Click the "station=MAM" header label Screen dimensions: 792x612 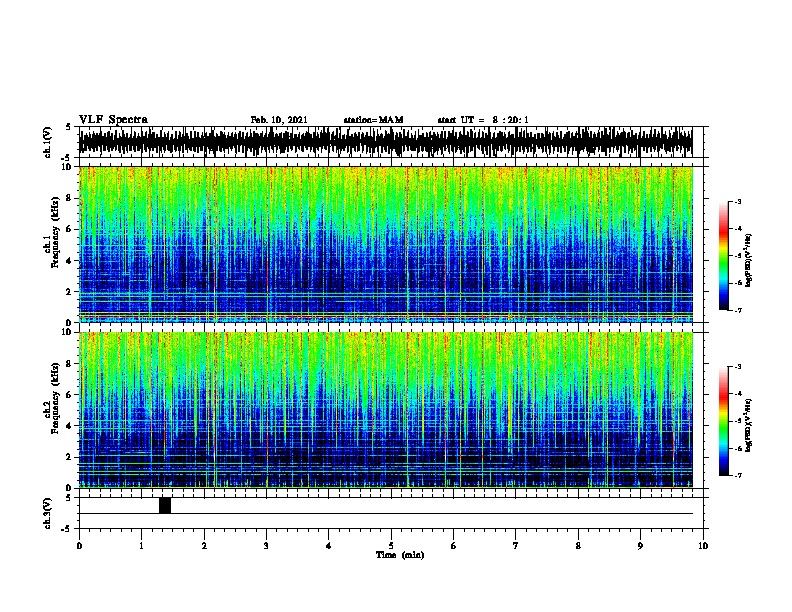373,120
